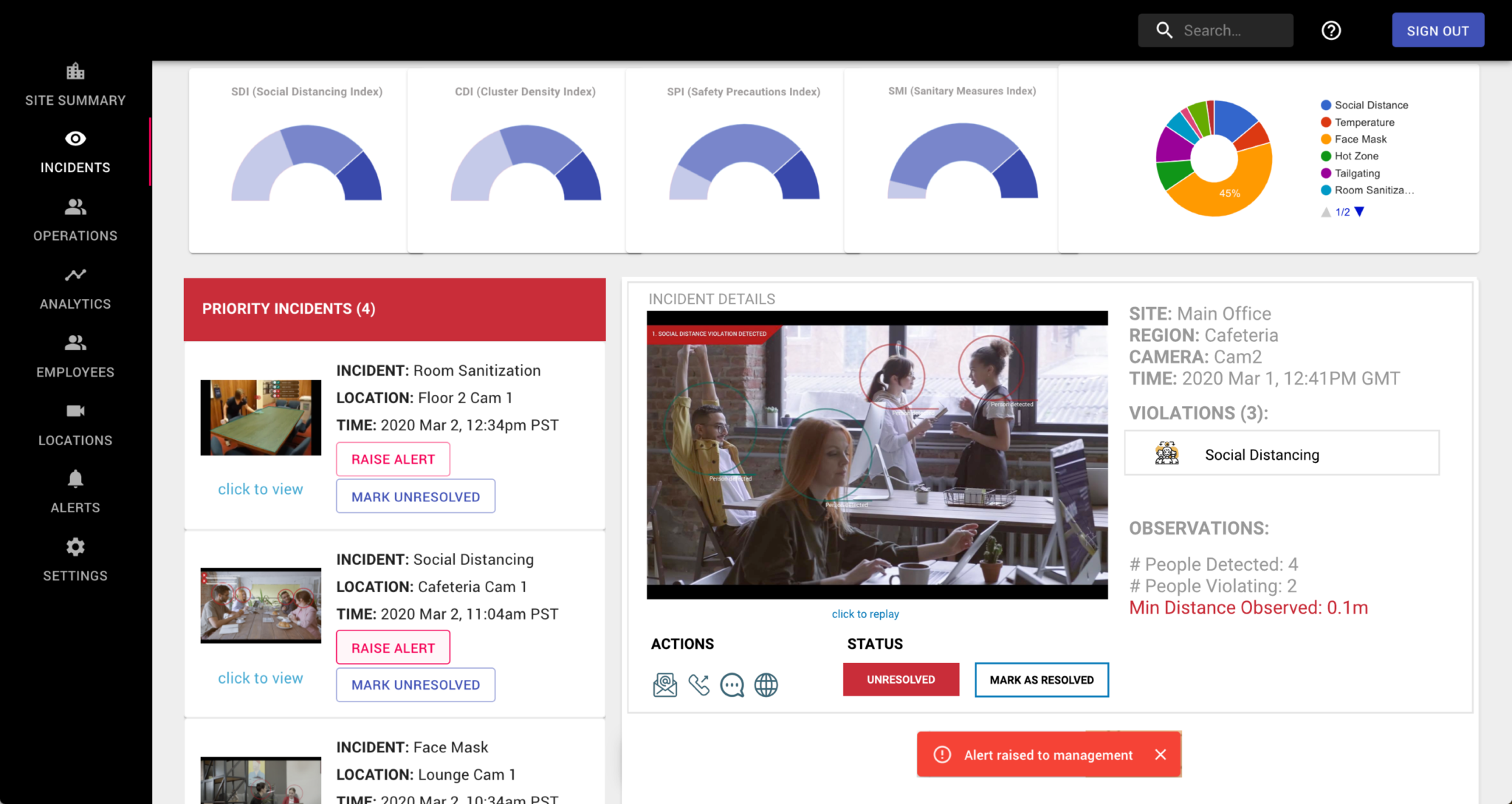Click the search magnifier icon

1164,30
